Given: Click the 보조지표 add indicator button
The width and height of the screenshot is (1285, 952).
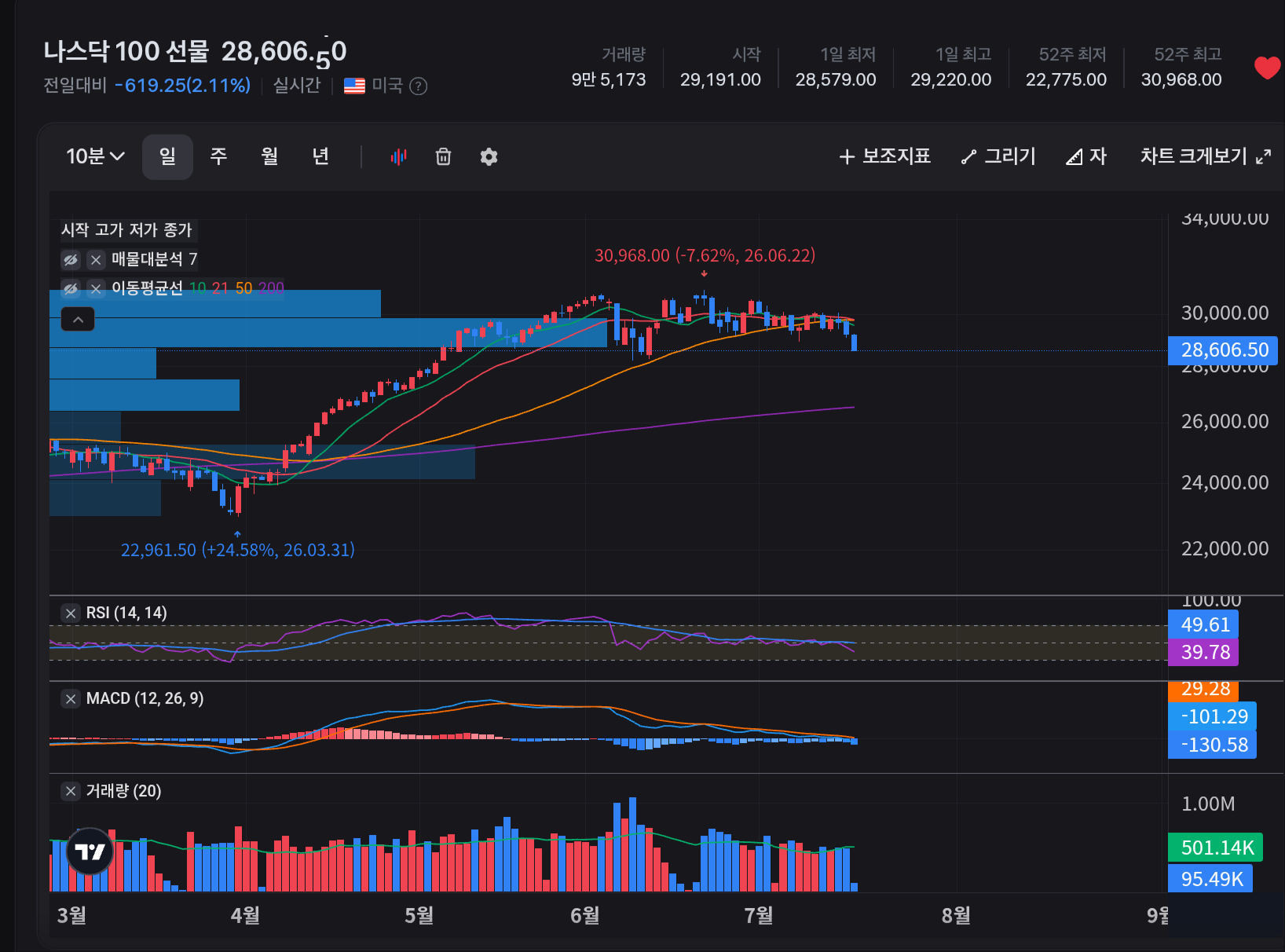Looking at the screenshot, I should tap(884, 156).
